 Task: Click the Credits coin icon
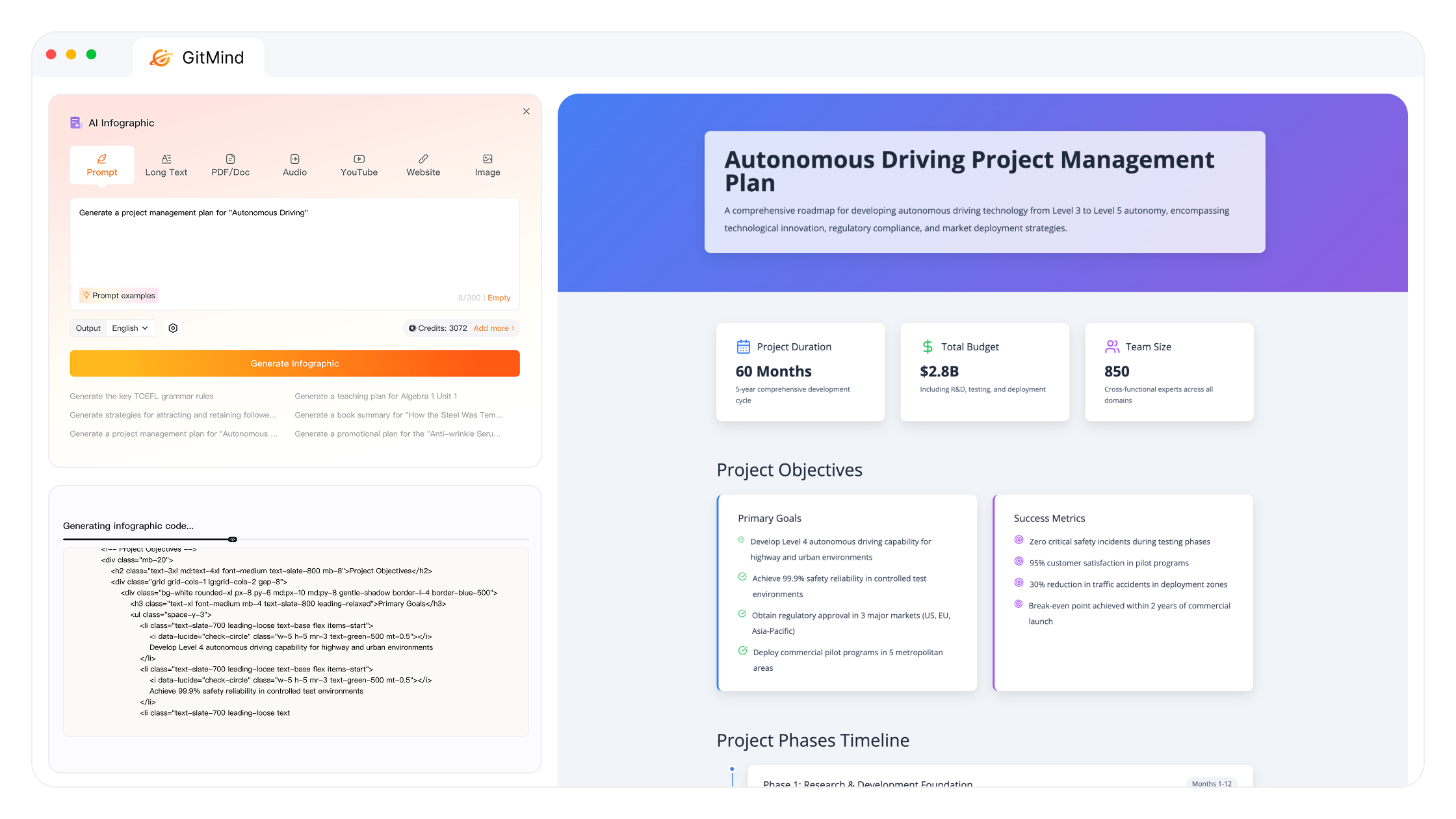pos(412,328)
